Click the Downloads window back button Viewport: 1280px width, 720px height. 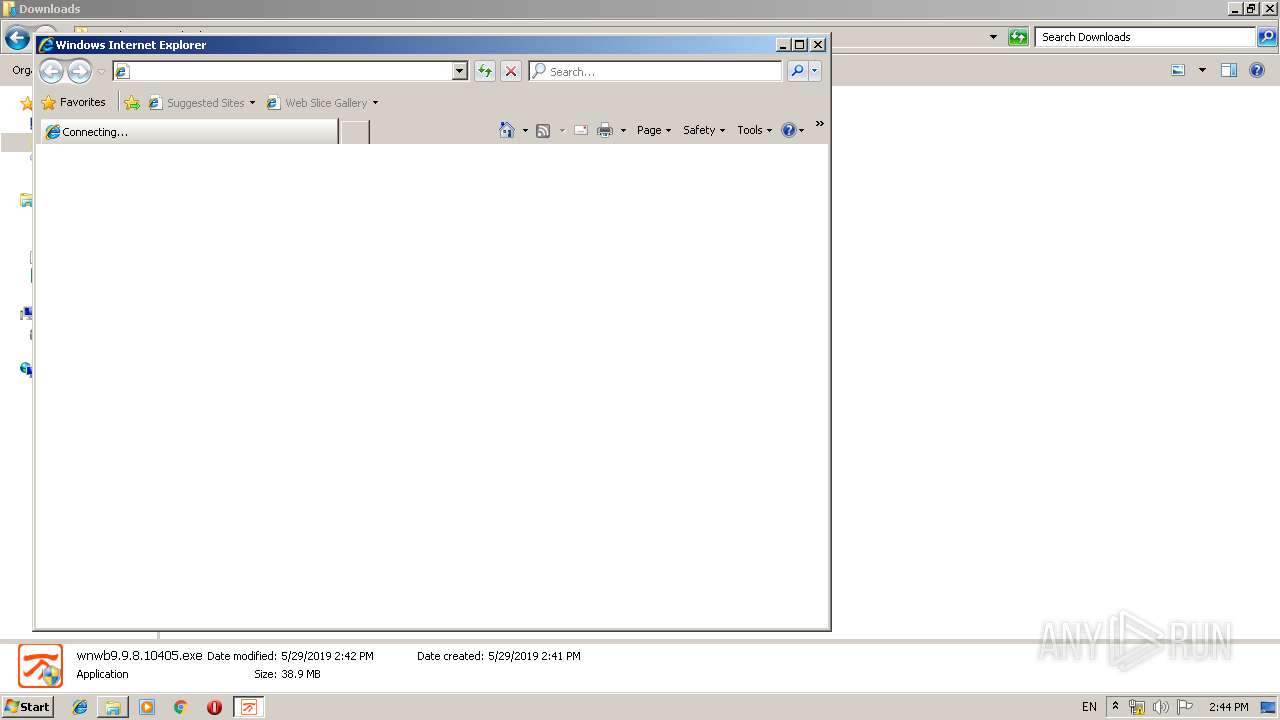(x=17, y=38)
